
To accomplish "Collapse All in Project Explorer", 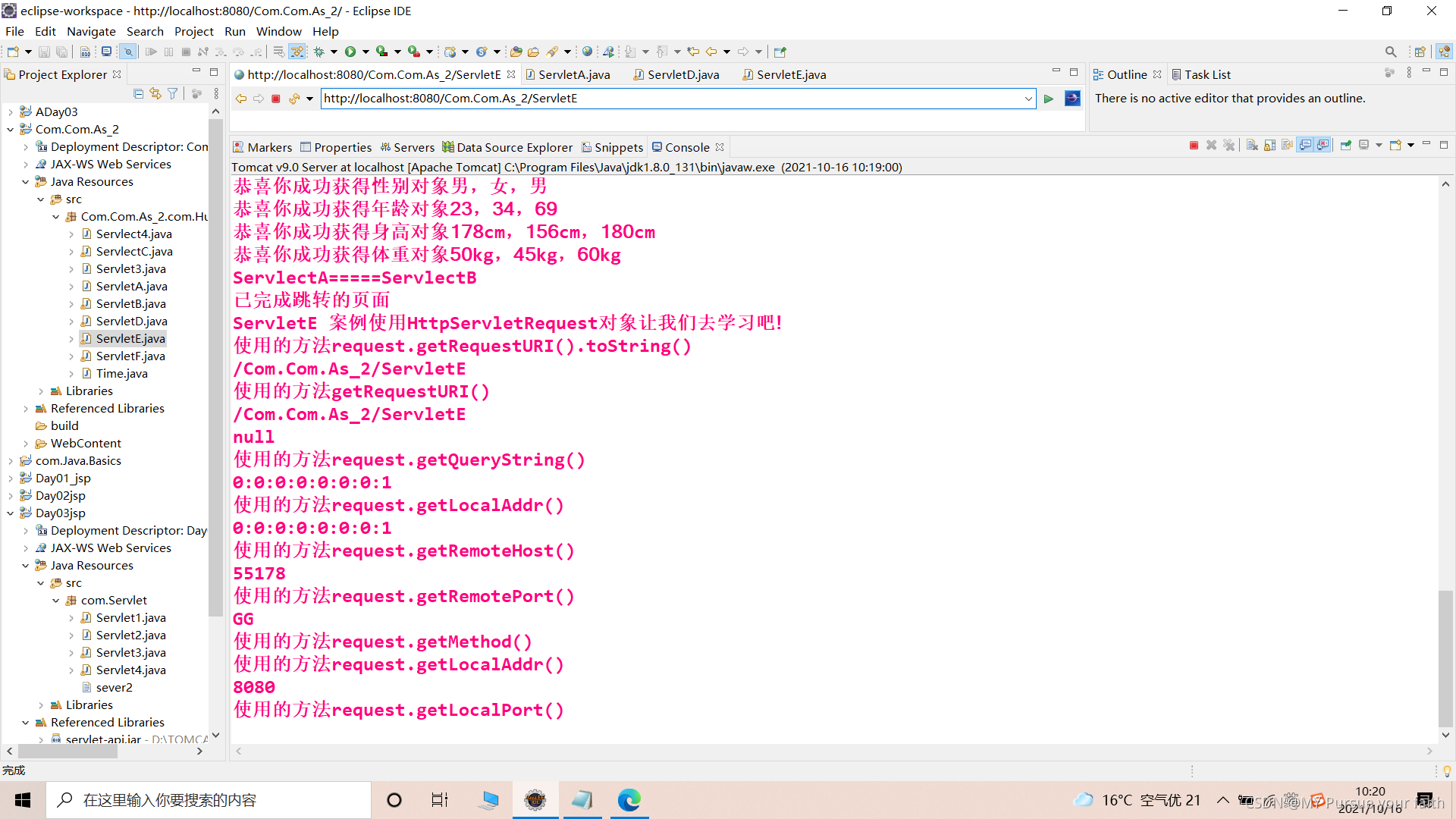I will pos(138,93).
